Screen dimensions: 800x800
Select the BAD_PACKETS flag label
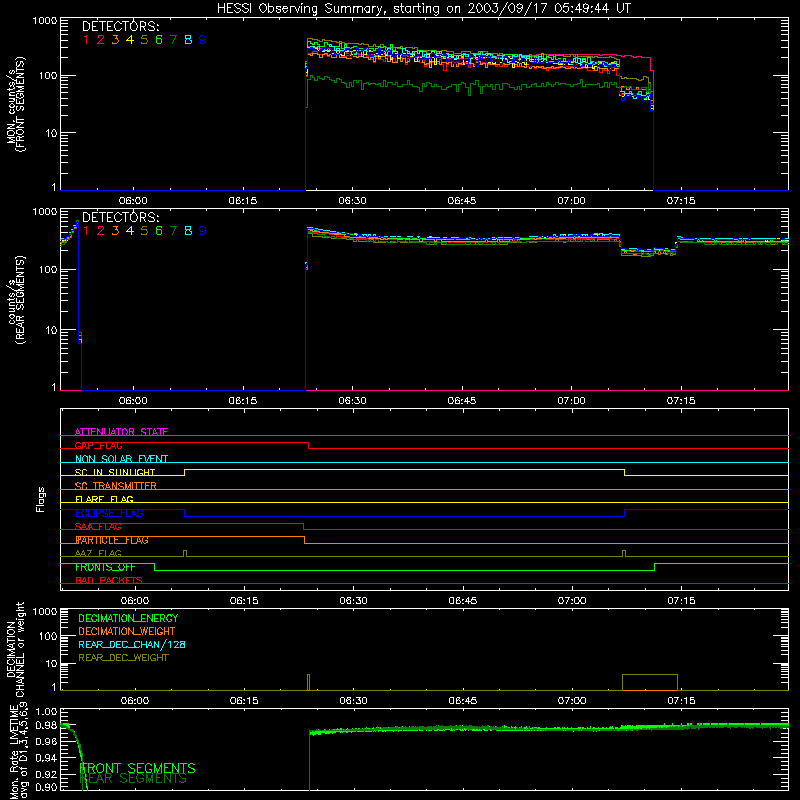click(x=109, y=581)
